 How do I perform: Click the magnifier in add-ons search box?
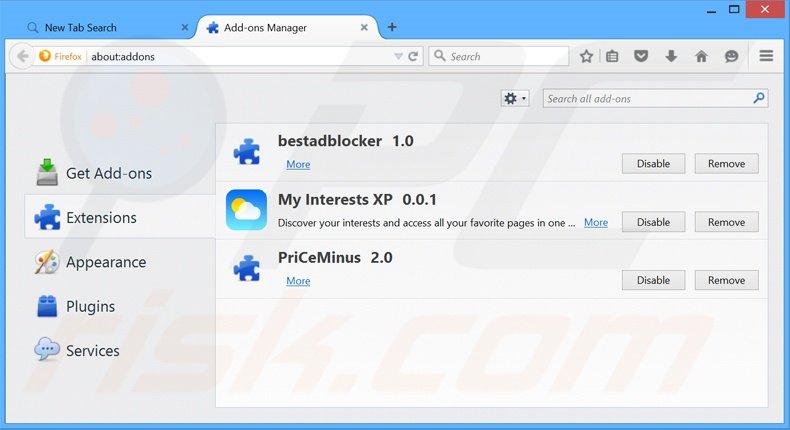pyautogui.click(x=759, y=98)
